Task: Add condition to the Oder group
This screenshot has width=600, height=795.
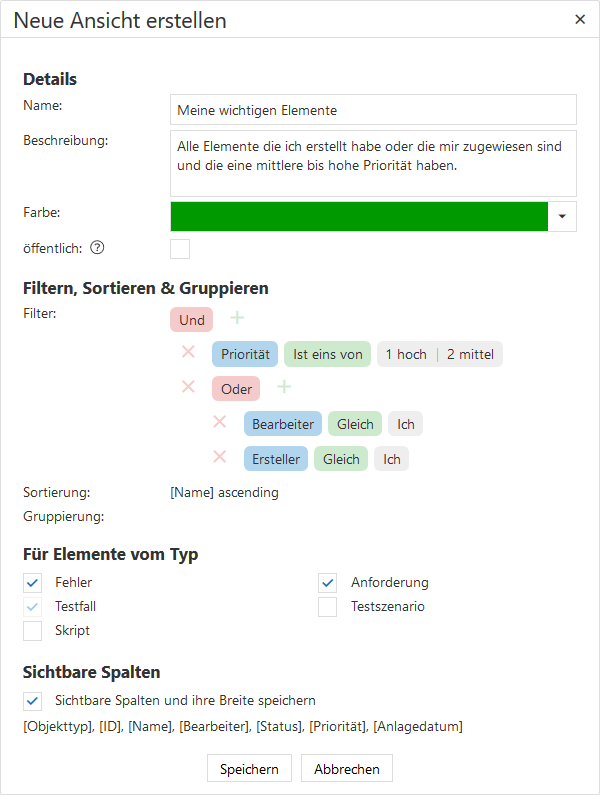Action: [284, 387]
